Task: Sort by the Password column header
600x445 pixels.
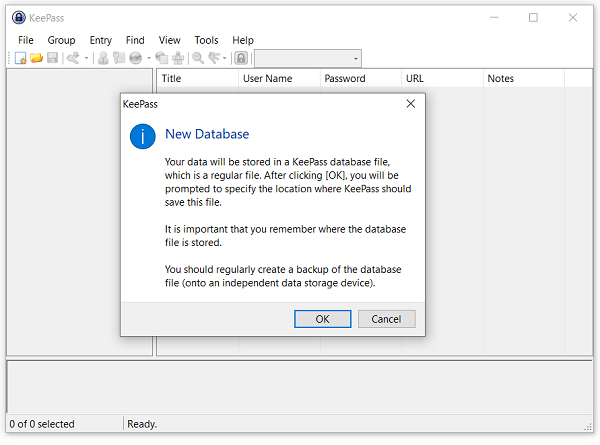Action: point(360,78)
